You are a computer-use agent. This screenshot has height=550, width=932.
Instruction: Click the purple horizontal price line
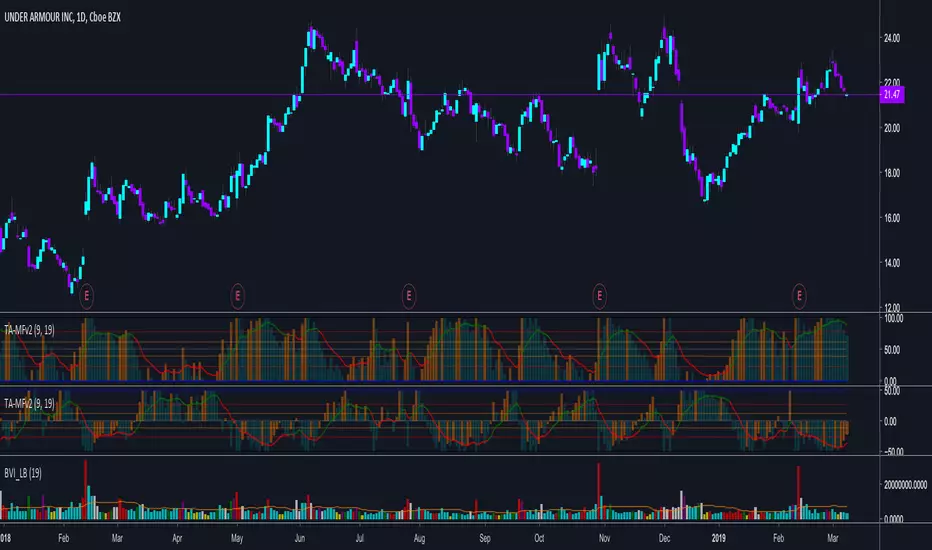tap(440, 95)
